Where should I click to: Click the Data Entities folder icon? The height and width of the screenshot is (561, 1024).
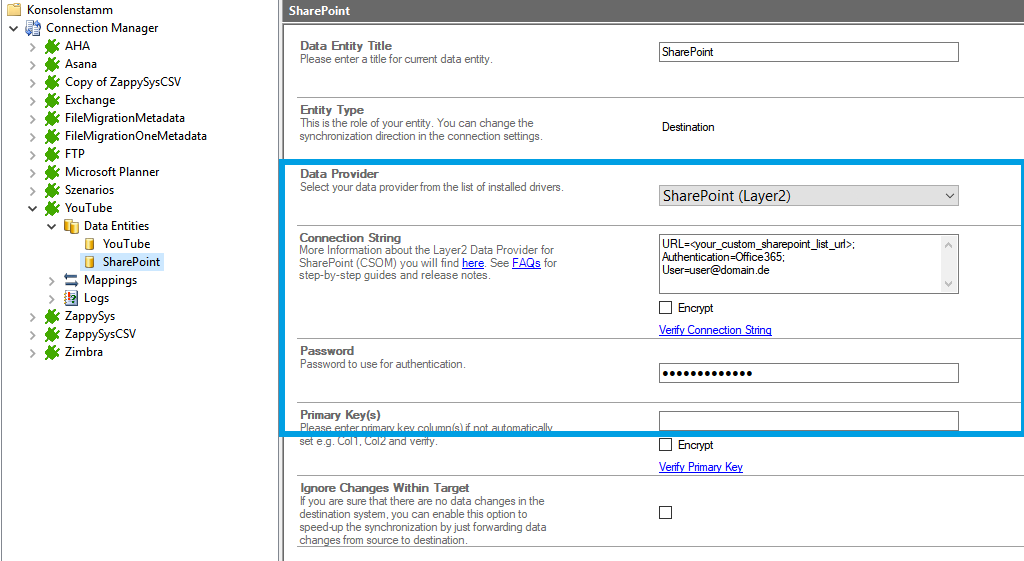pos(71,226)
